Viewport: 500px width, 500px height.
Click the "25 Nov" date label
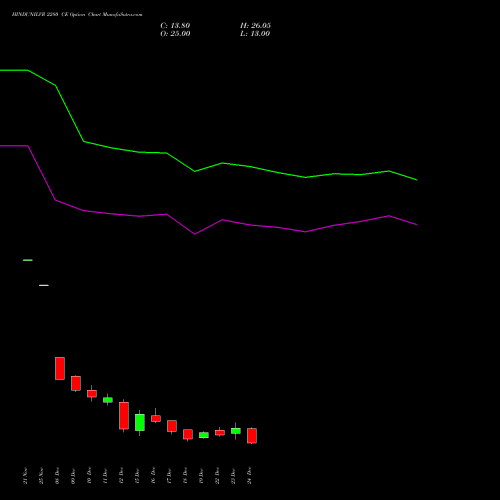[41, 476]
